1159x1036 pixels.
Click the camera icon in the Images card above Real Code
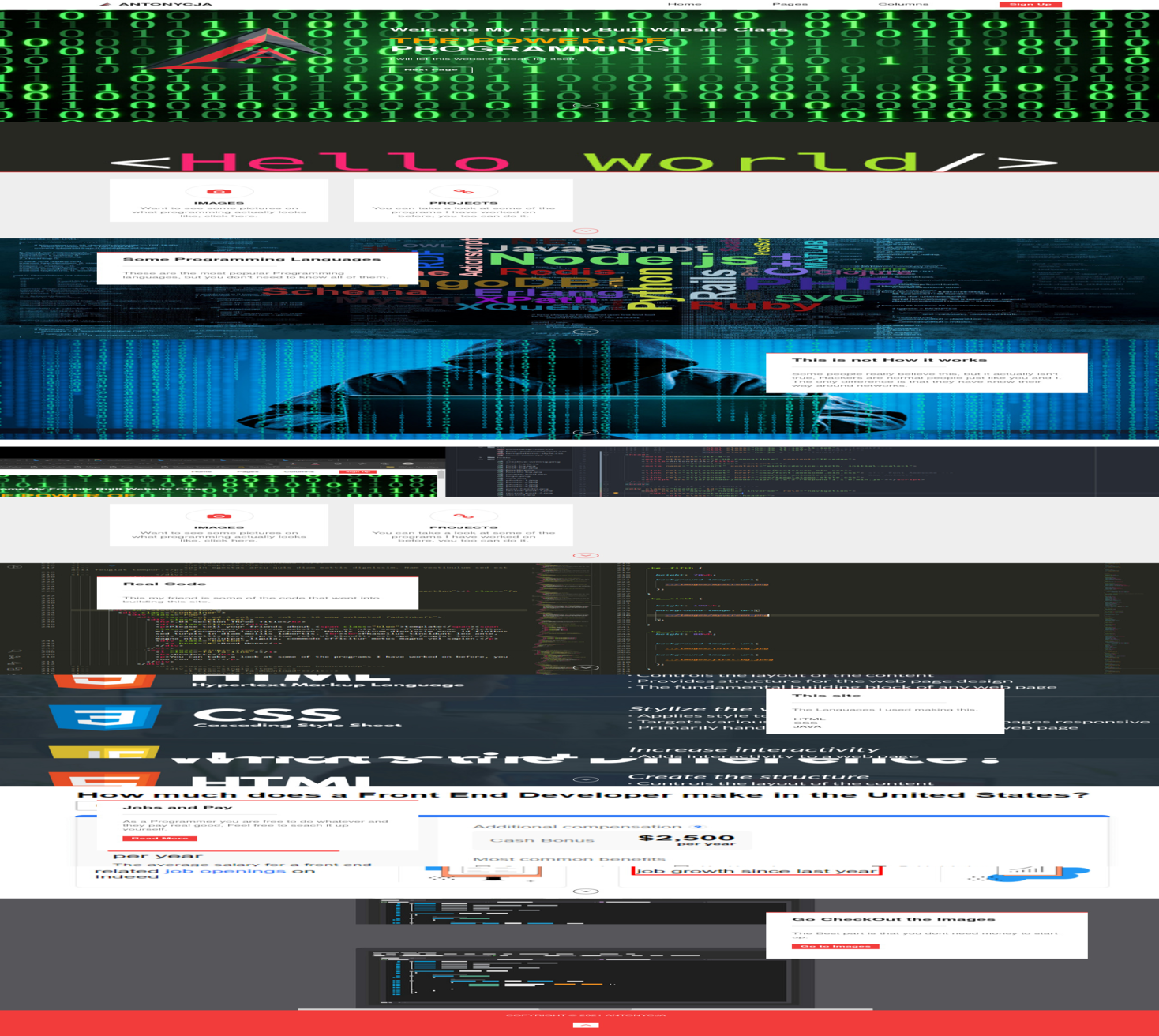click(x=219, y=516)
